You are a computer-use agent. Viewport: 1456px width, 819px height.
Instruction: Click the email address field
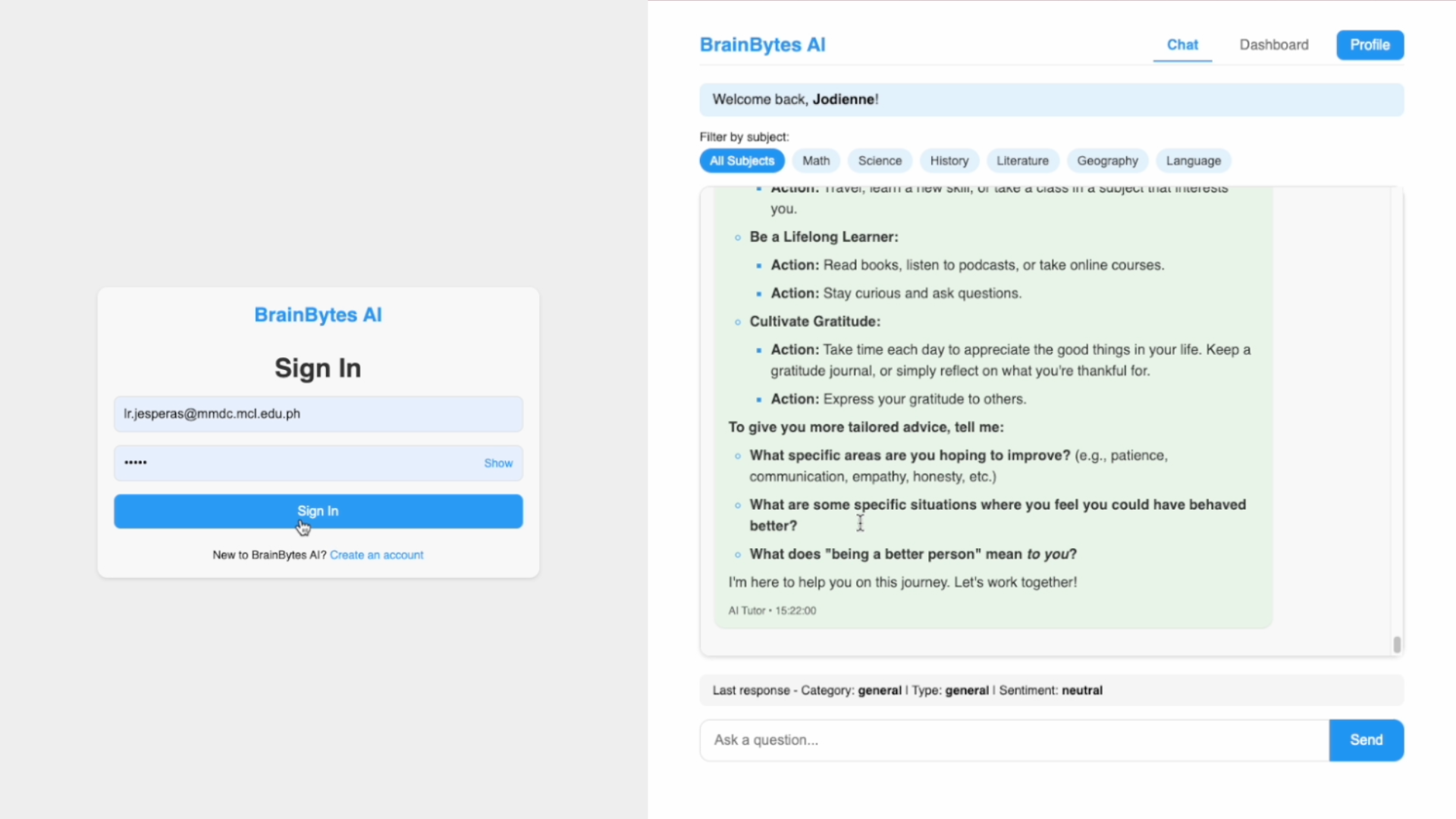click(318, 414)
